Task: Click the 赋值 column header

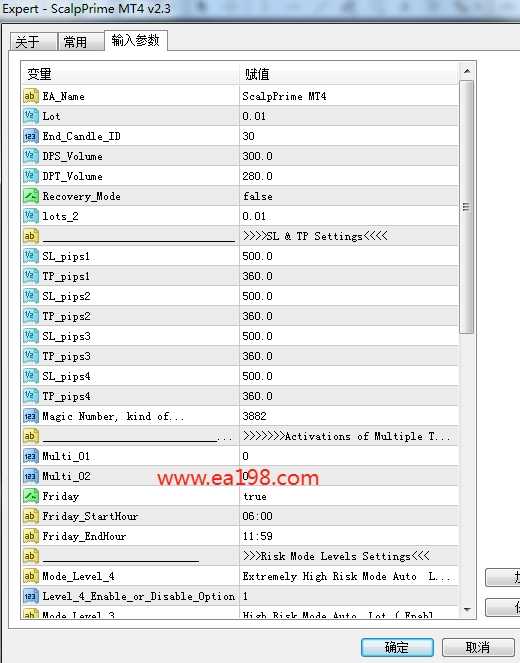Action: 349,74
